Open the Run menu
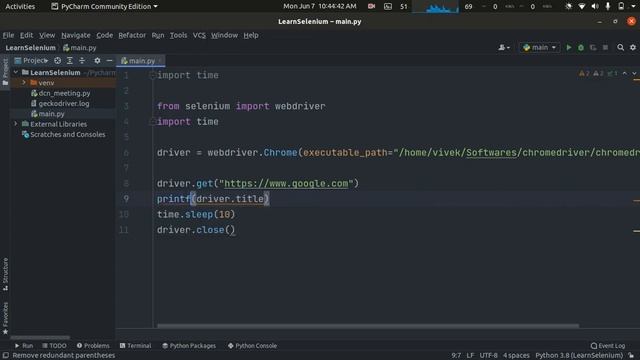Image resolution: width=640 pixels, height=360 pixels. (158, 35)
